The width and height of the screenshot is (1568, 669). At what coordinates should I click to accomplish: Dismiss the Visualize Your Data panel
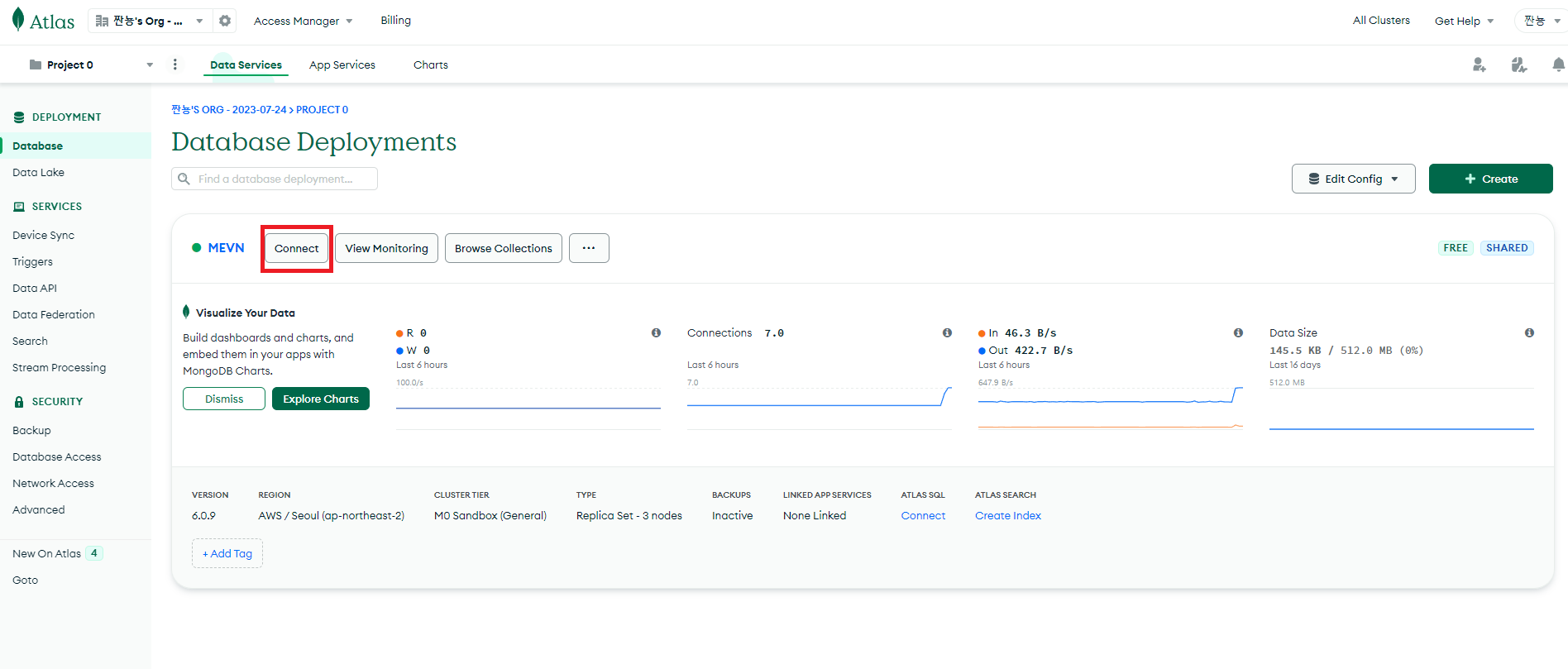tap(224, 399)
